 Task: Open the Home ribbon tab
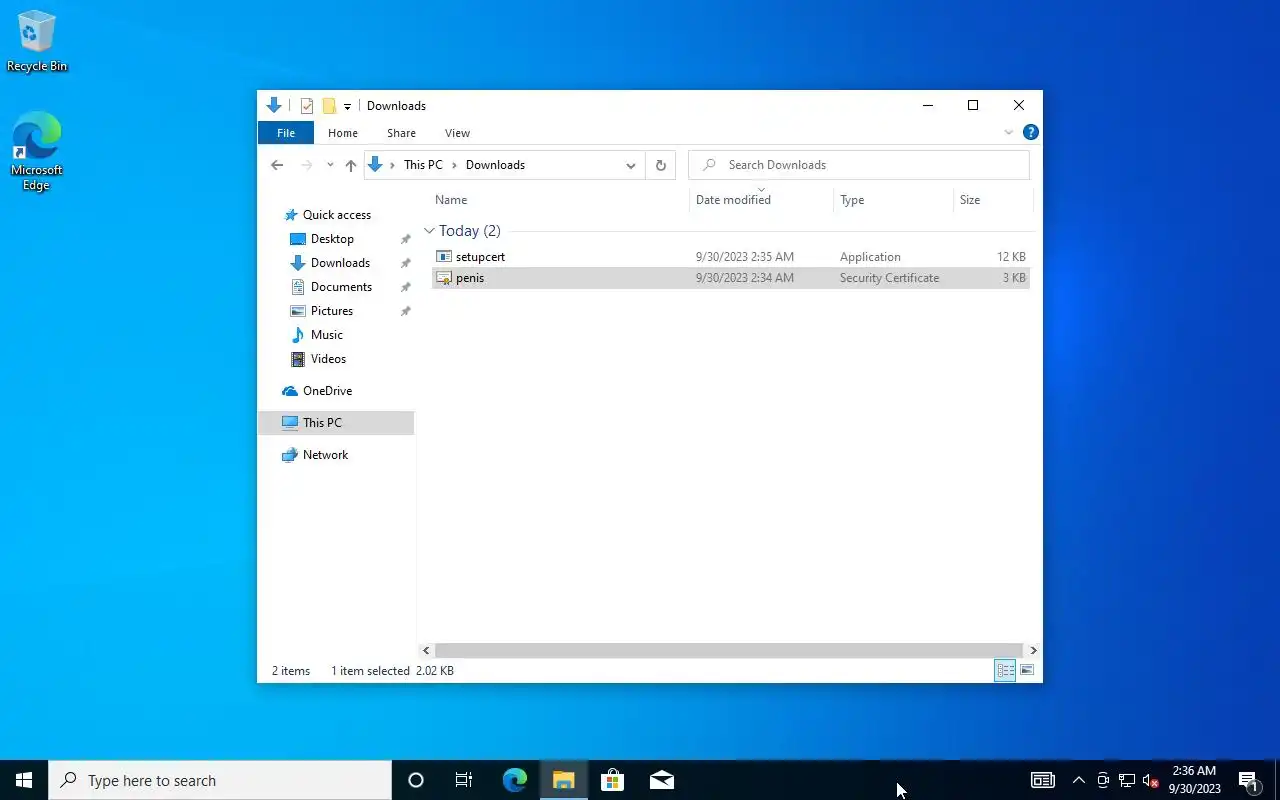click(343, 133)
